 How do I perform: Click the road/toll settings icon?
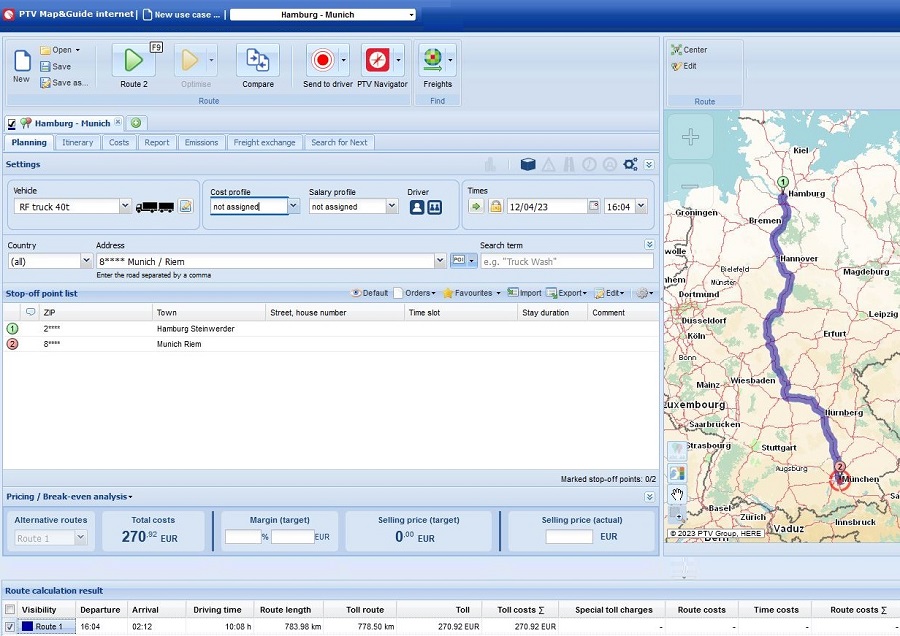(569, 165)
